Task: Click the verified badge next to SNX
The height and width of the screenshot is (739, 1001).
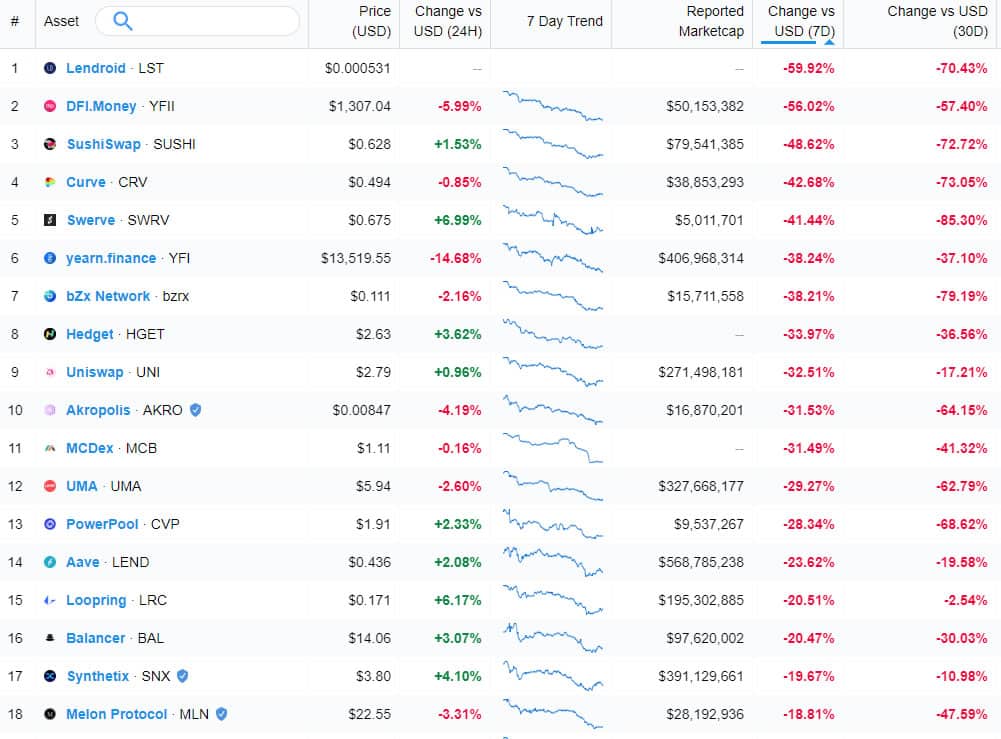Action: 183,676
